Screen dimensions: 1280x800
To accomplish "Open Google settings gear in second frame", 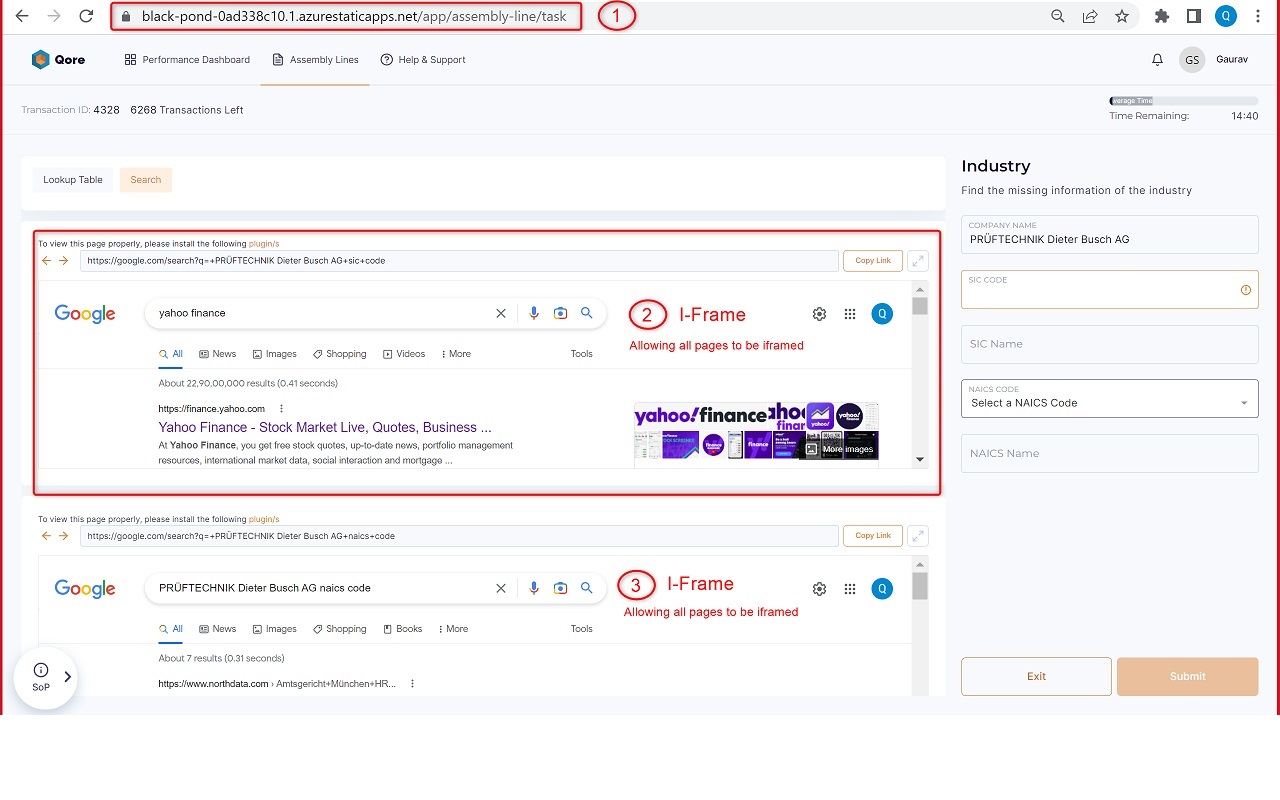I will [x=820, y=589].
